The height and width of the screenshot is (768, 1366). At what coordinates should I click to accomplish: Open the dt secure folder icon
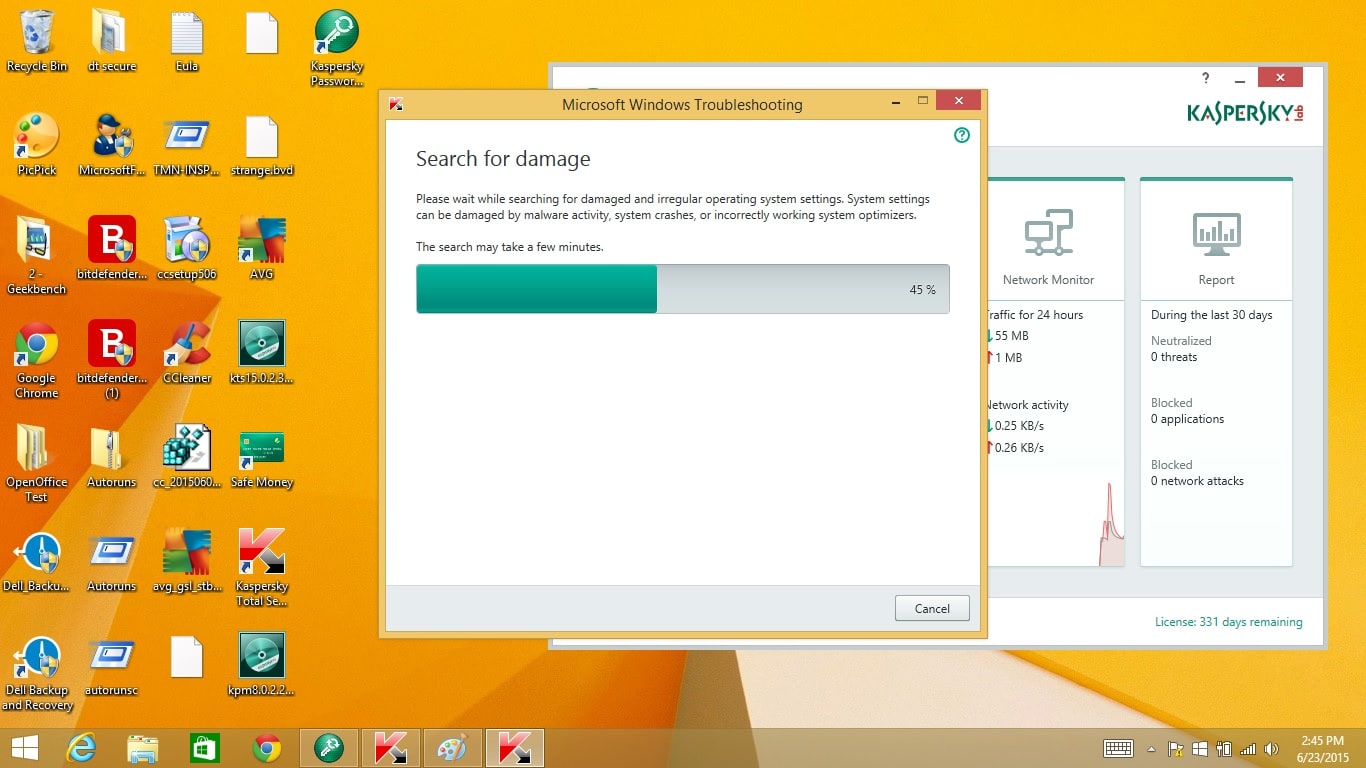tap(112, 40)
